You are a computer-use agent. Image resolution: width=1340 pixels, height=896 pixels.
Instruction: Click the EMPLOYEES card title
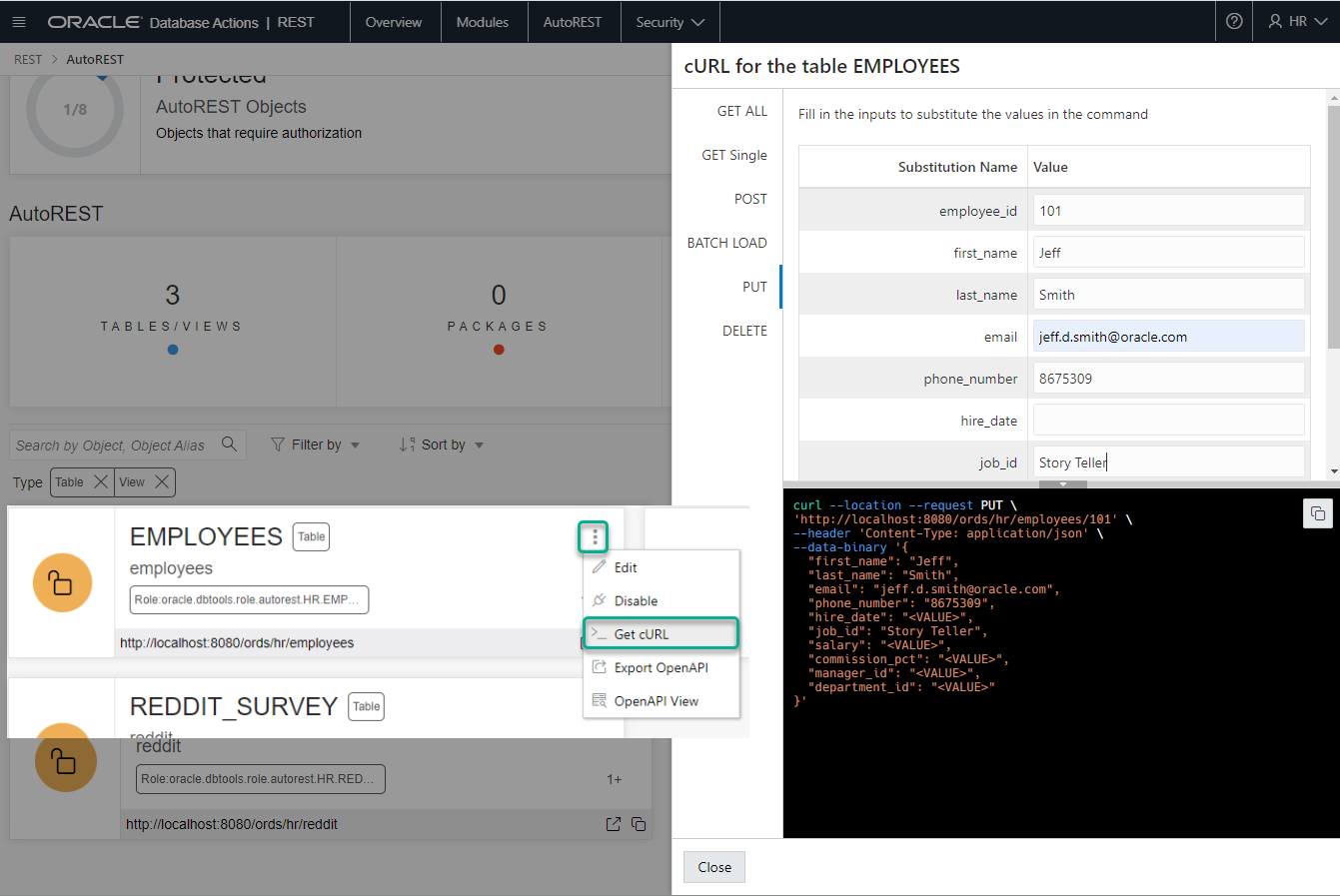click(x=207, y=536)
